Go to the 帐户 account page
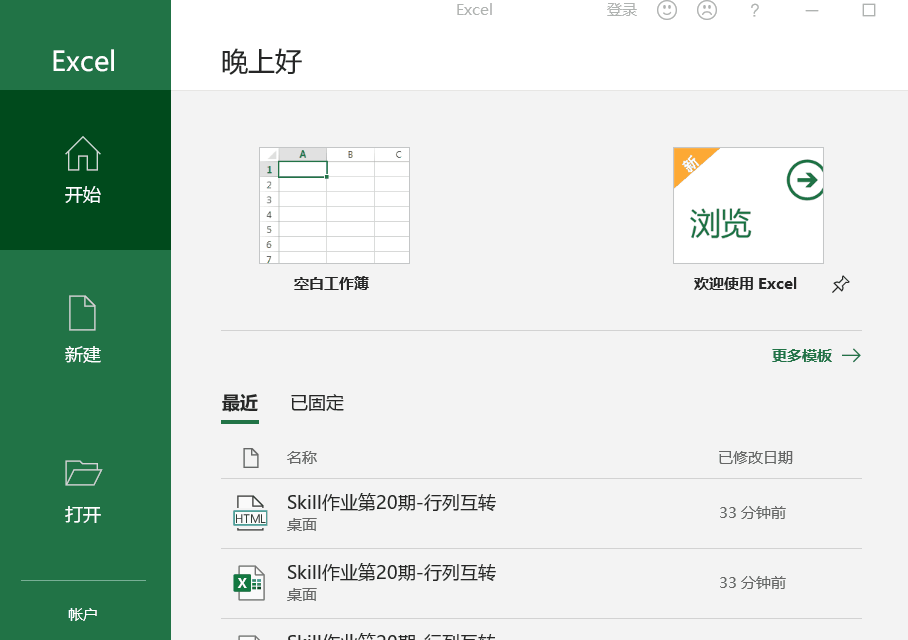The height and width of the screenshot is (640, 908). [x=83, y=614]
